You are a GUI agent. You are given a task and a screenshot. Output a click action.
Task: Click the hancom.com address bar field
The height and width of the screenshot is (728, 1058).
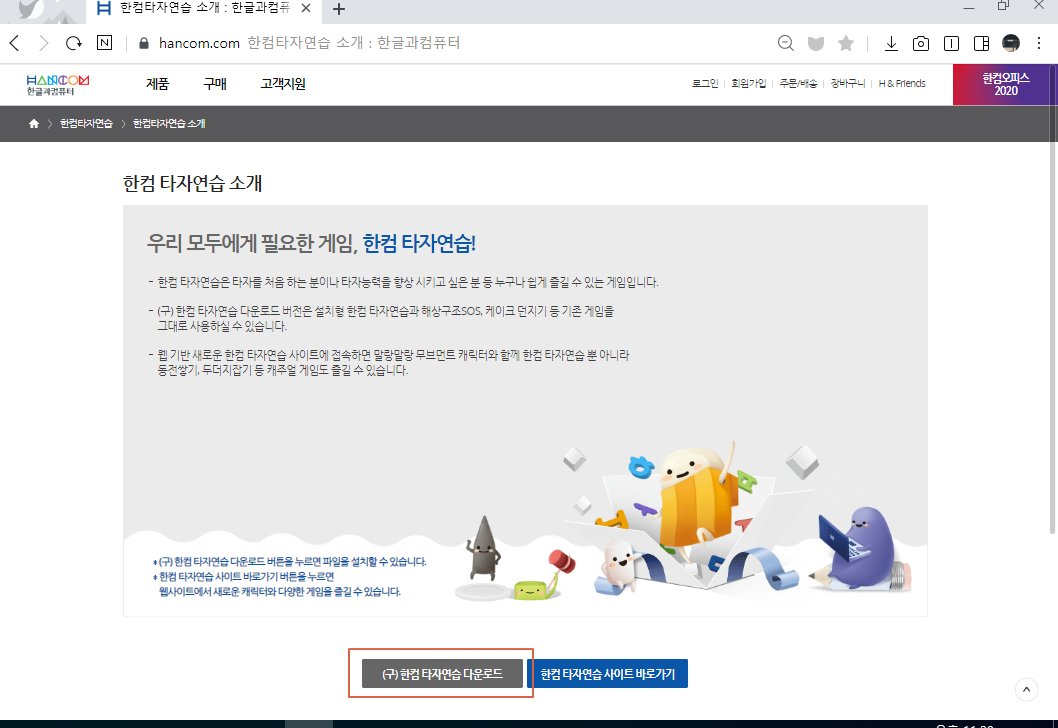[445, 43]
